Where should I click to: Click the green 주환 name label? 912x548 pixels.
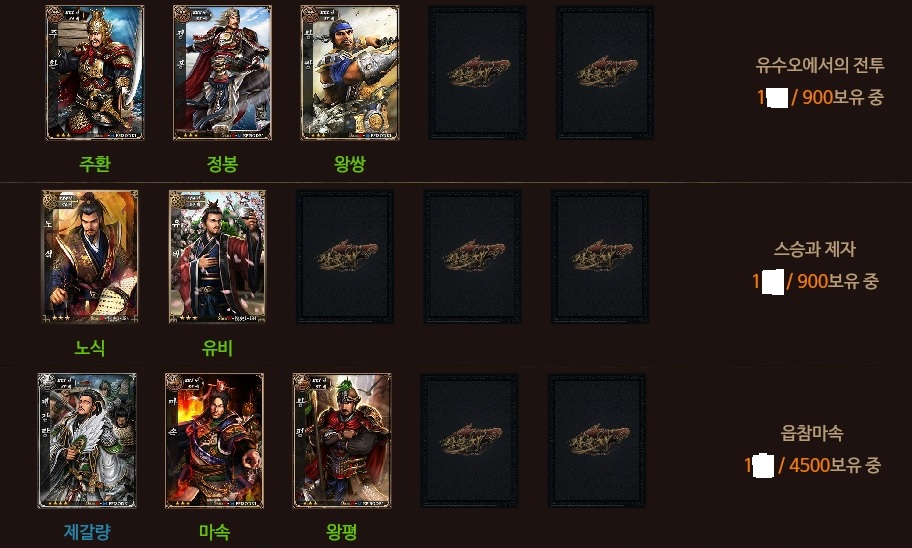[95, 163]
